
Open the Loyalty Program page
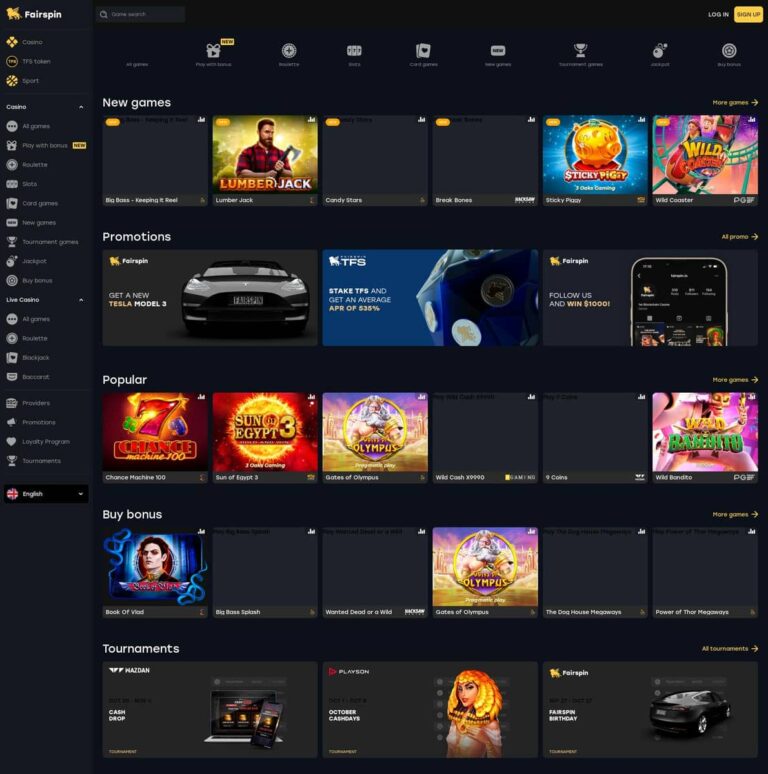[38, 441]
